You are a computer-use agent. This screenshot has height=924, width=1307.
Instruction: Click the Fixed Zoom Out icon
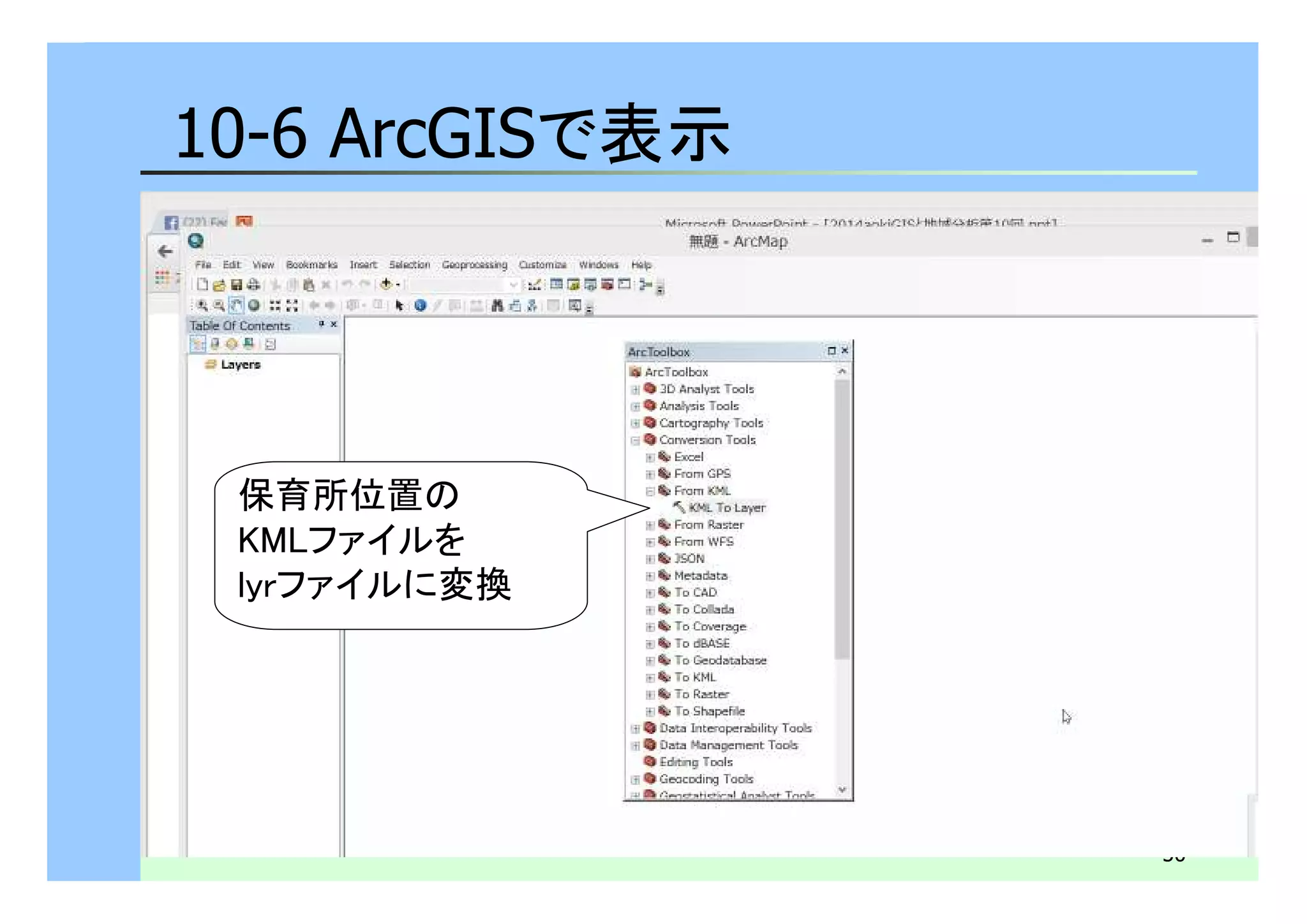click(x=292, y=306)
